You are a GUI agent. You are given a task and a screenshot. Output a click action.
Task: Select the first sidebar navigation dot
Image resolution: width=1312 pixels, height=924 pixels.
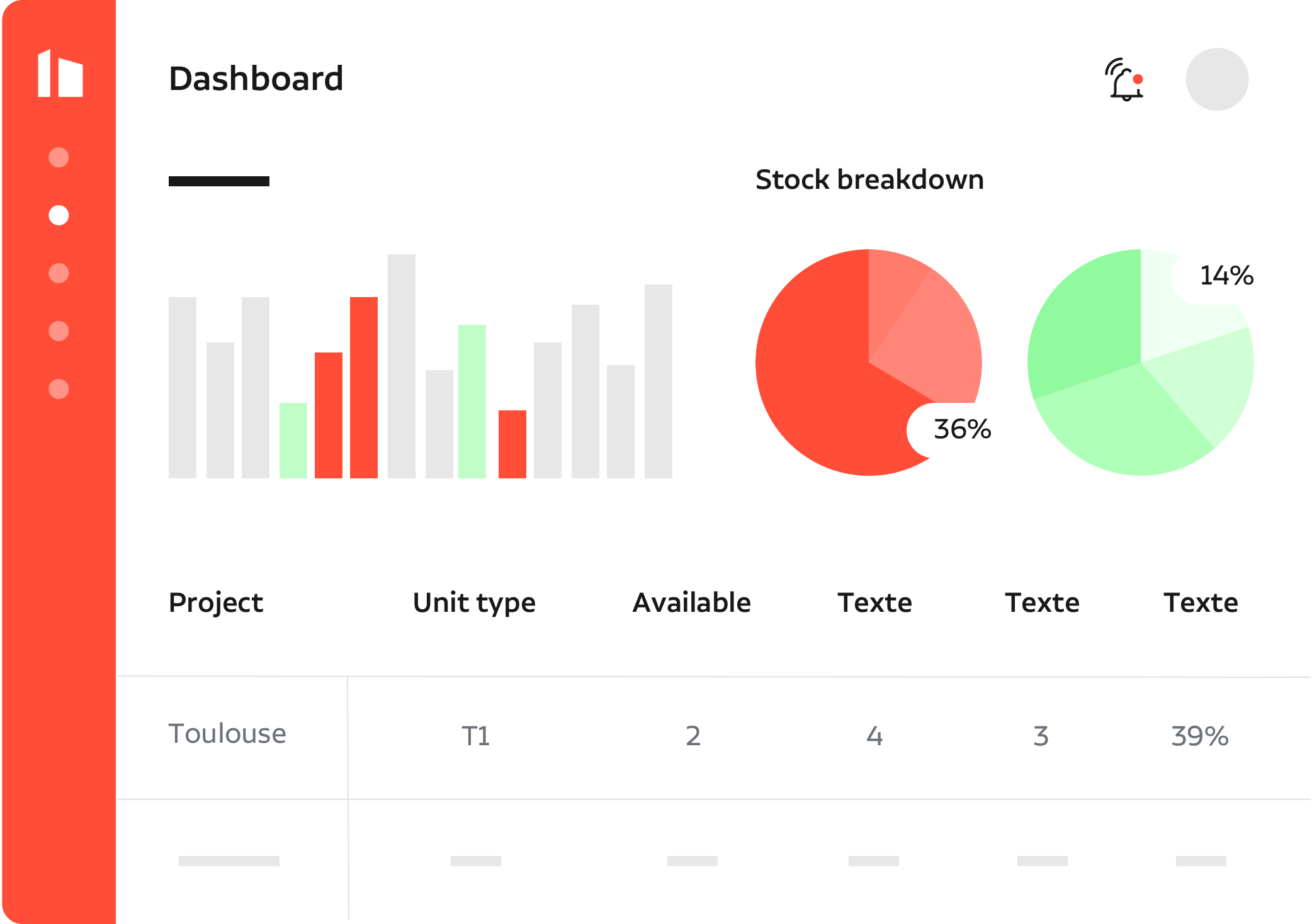(x=59, y=157)
